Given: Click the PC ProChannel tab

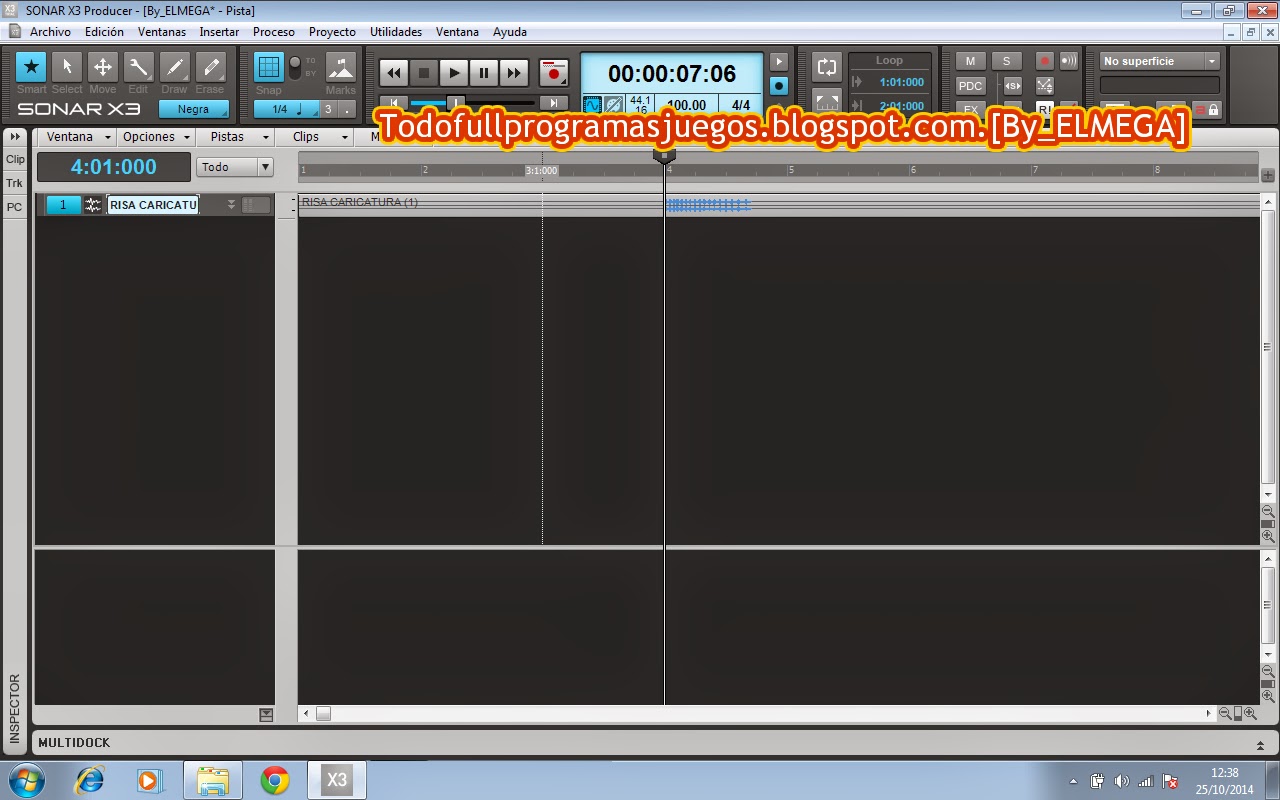Looking at the screenshot, I should [x=15, y=208].
